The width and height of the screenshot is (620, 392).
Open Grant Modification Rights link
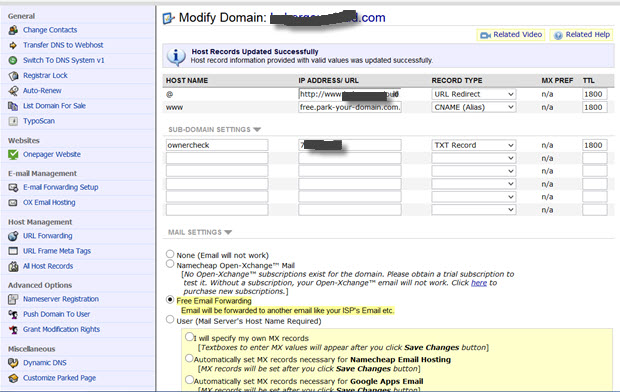(x=61, y=329)
